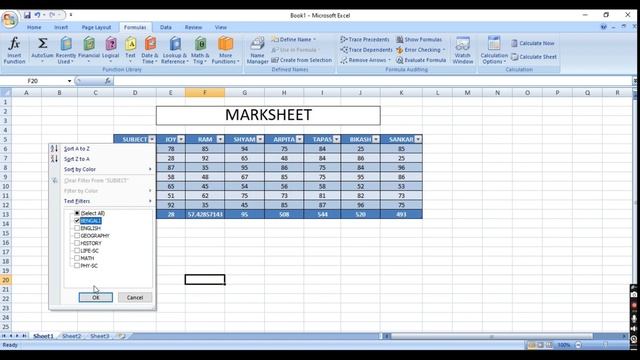Open the Recently Used functions icon
640x360 pixels.
coord(66,43)
